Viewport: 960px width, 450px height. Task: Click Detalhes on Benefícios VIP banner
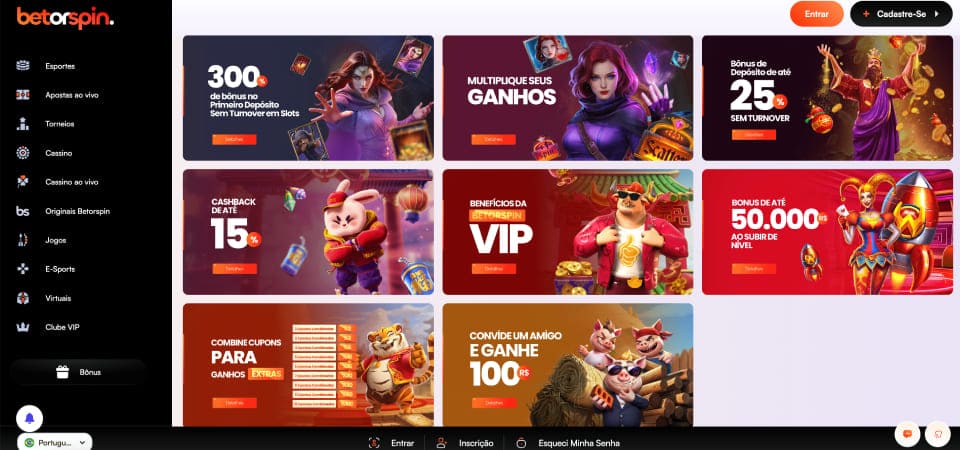point(493,269)
